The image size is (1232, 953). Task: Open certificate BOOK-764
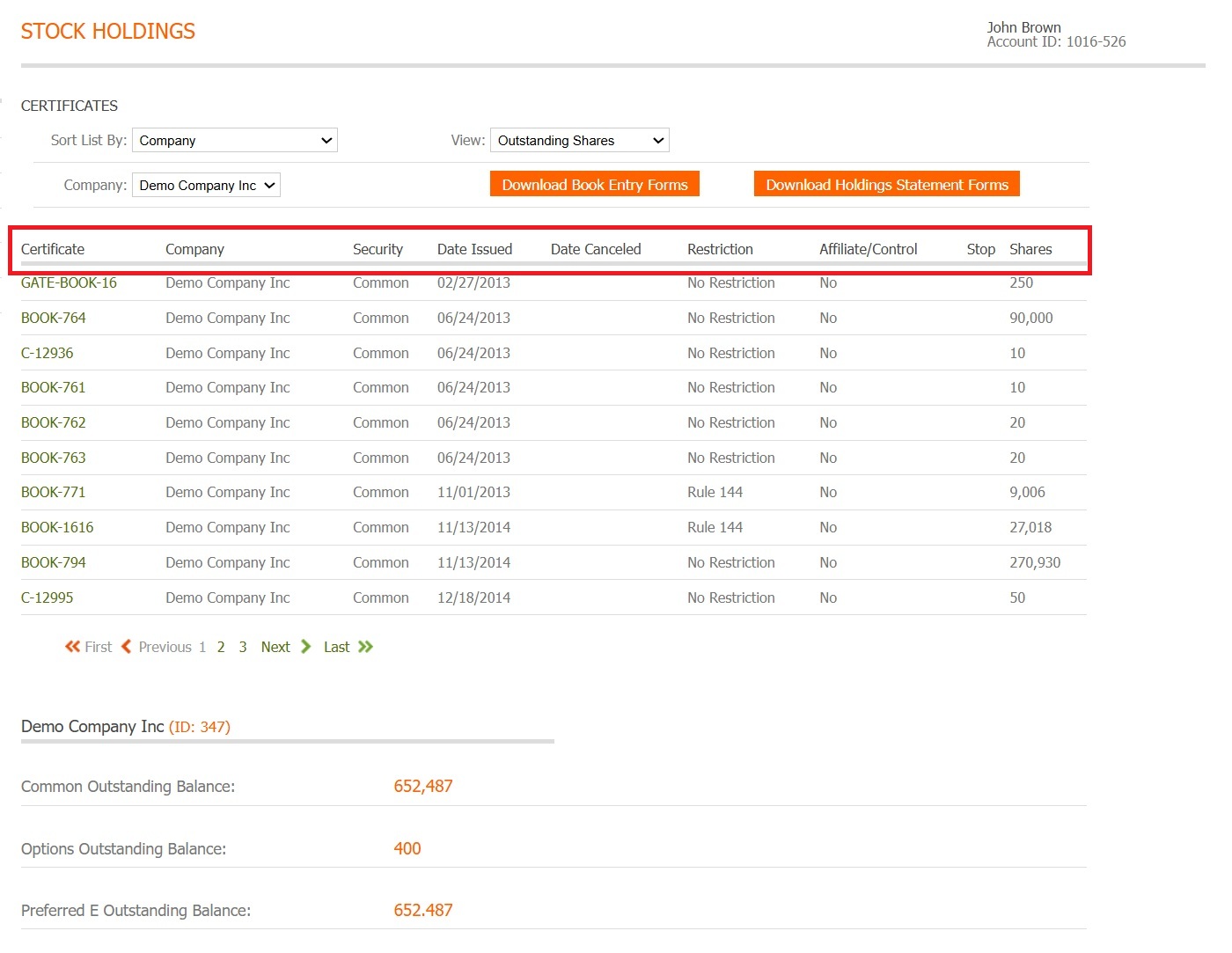click(x=54, y=319)
